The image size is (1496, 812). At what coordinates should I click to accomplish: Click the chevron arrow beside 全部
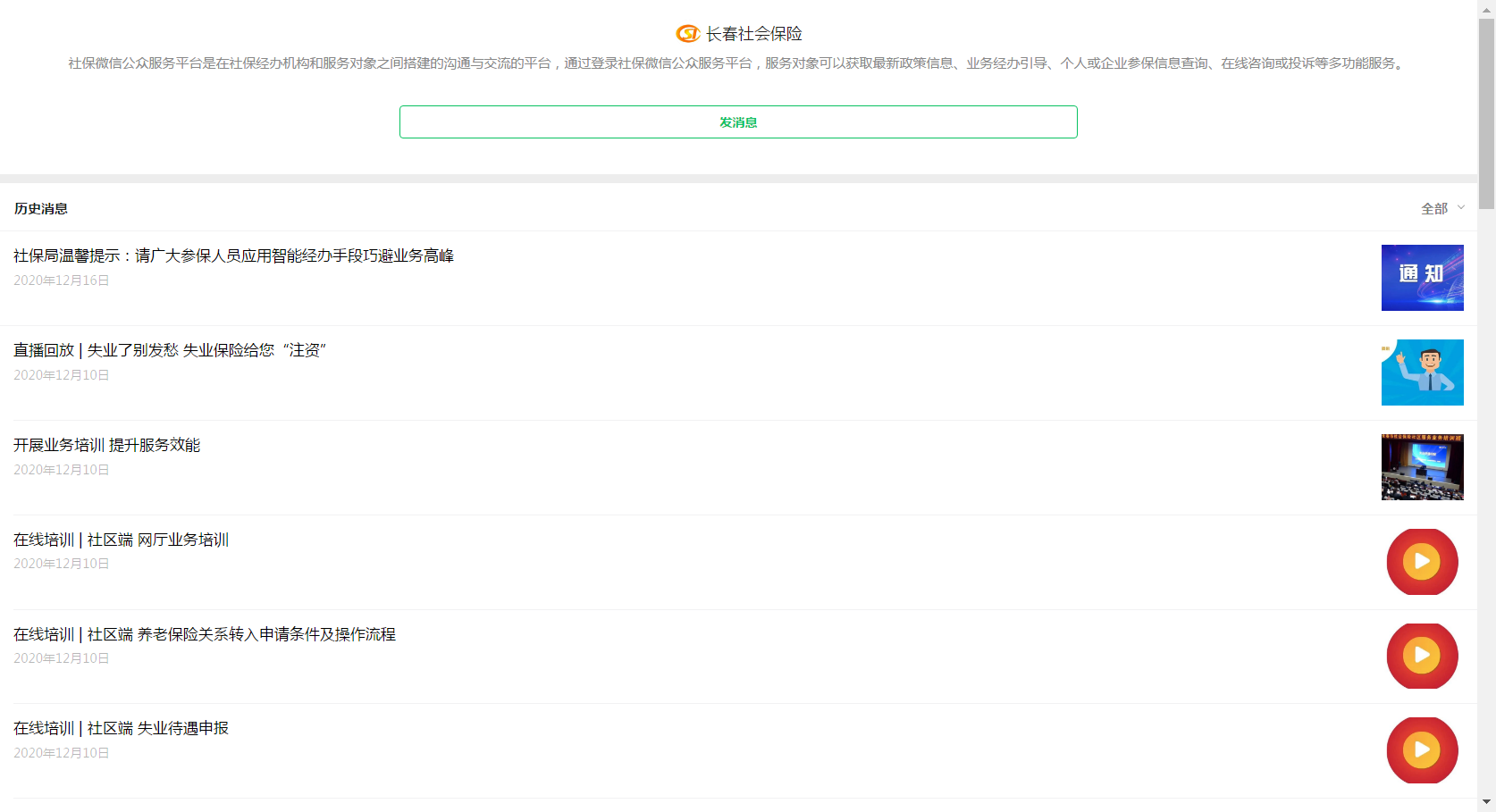1461,207
